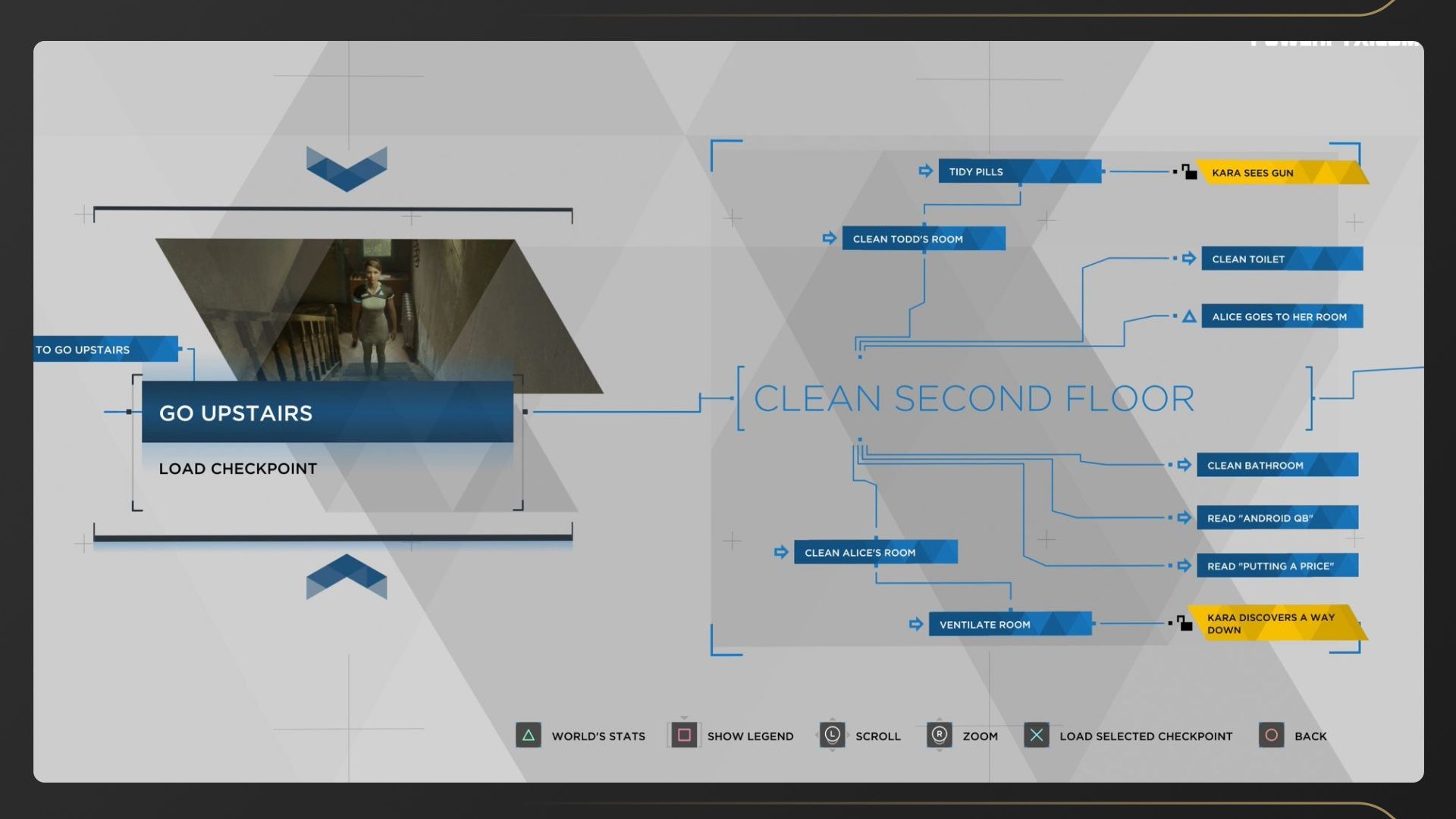The image size is (1456, 819).
Task: Select the Ventilate Room node
Action: [x=1009, y=624]
